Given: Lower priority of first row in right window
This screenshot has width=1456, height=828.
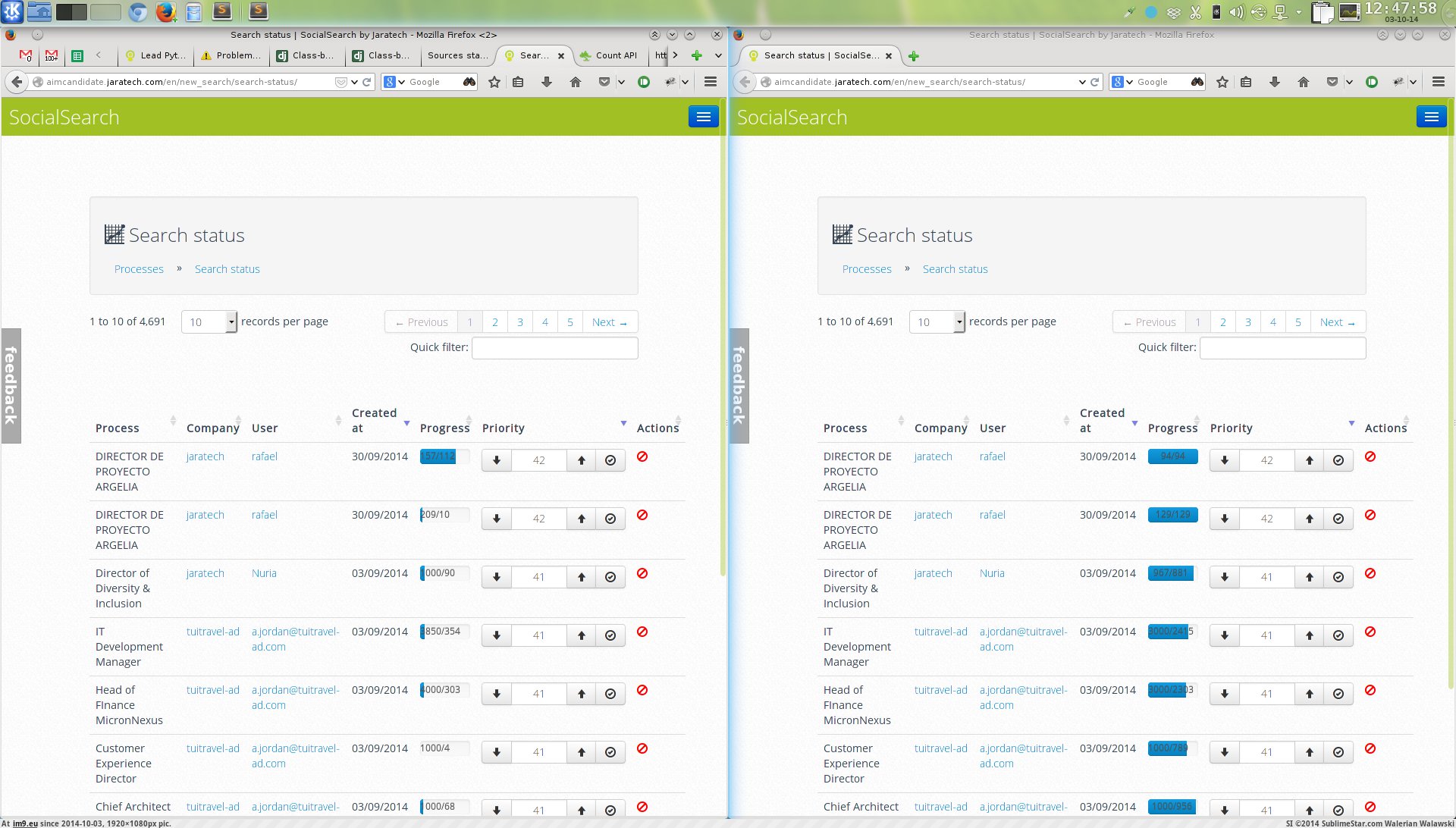Looking at the screenshot, I should click(1225, 460).
